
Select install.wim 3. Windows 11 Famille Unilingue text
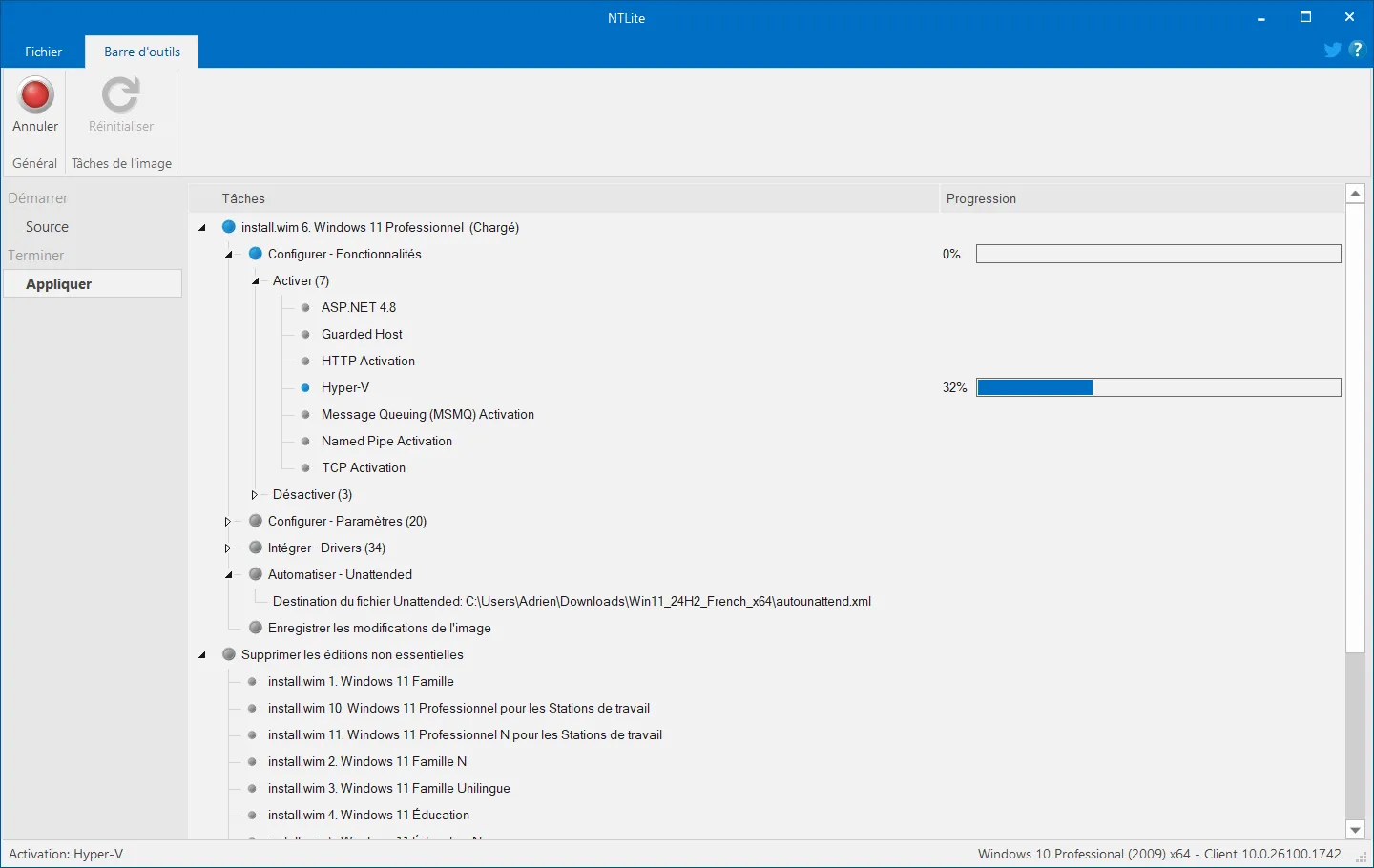click(389, 788)
